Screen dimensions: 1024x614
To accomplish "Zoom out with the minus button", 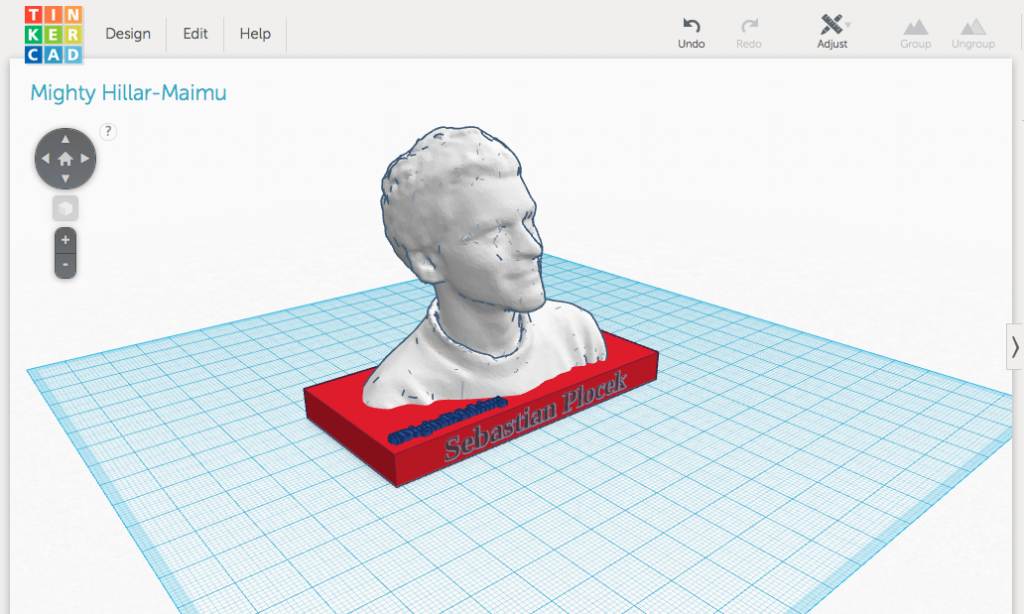I will tap(65, 266).
